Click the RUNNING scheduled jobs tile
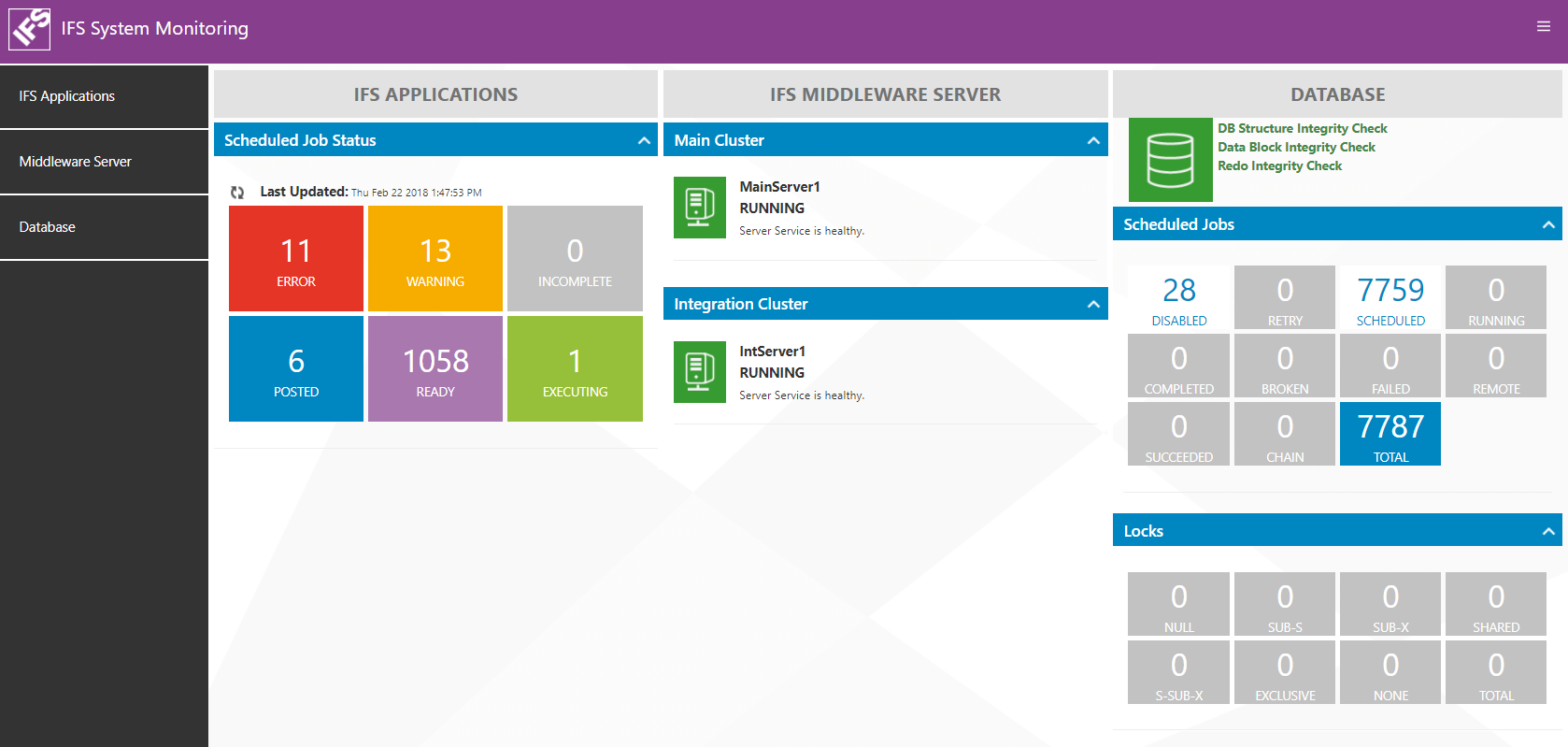 tap(1496, 297)
